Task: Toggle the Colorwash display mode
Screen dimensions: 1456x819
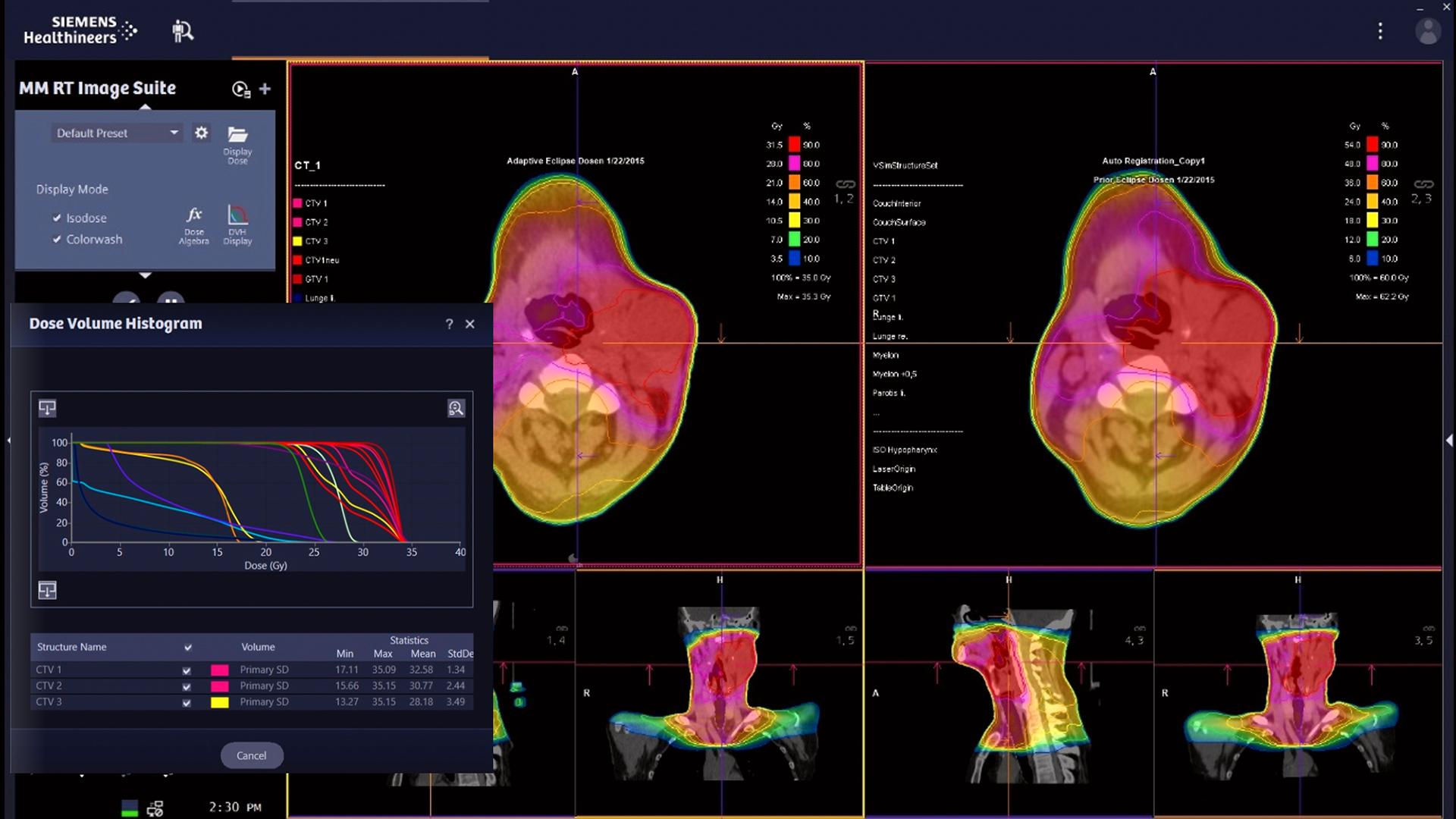Action: (57, 239)
